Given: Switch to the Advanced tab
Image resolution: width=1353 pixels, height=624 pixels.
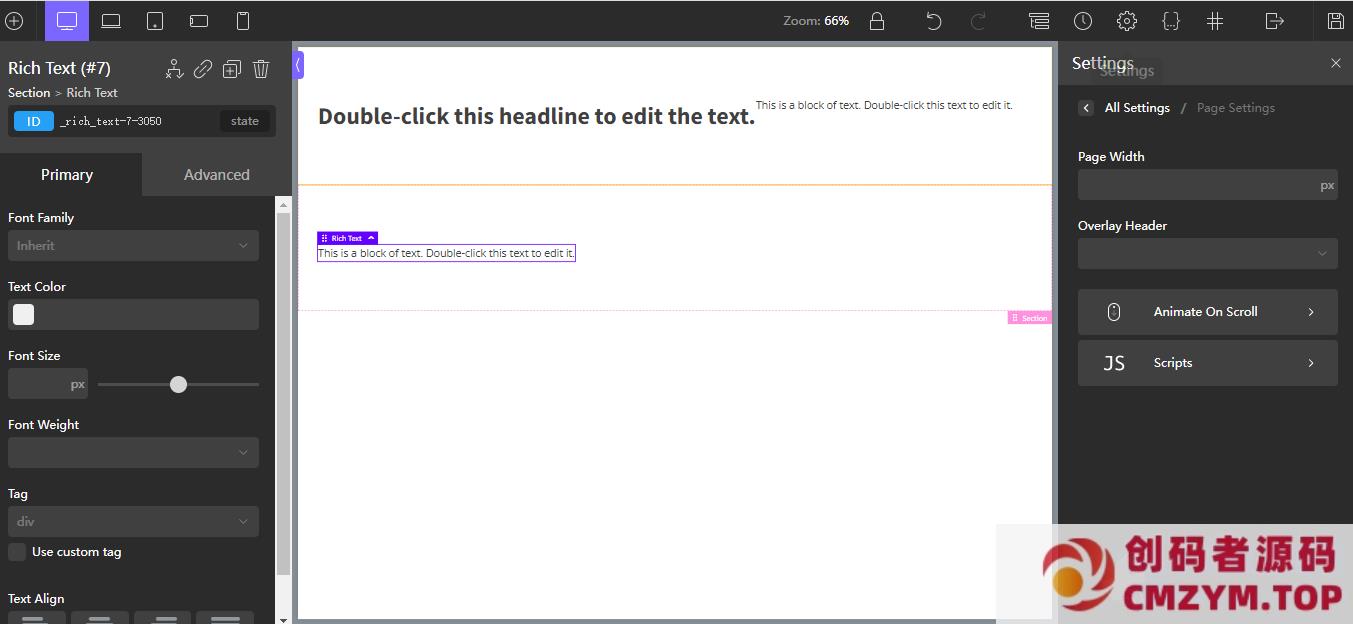Looking at the screenshot, I should [x=216, y=175].
